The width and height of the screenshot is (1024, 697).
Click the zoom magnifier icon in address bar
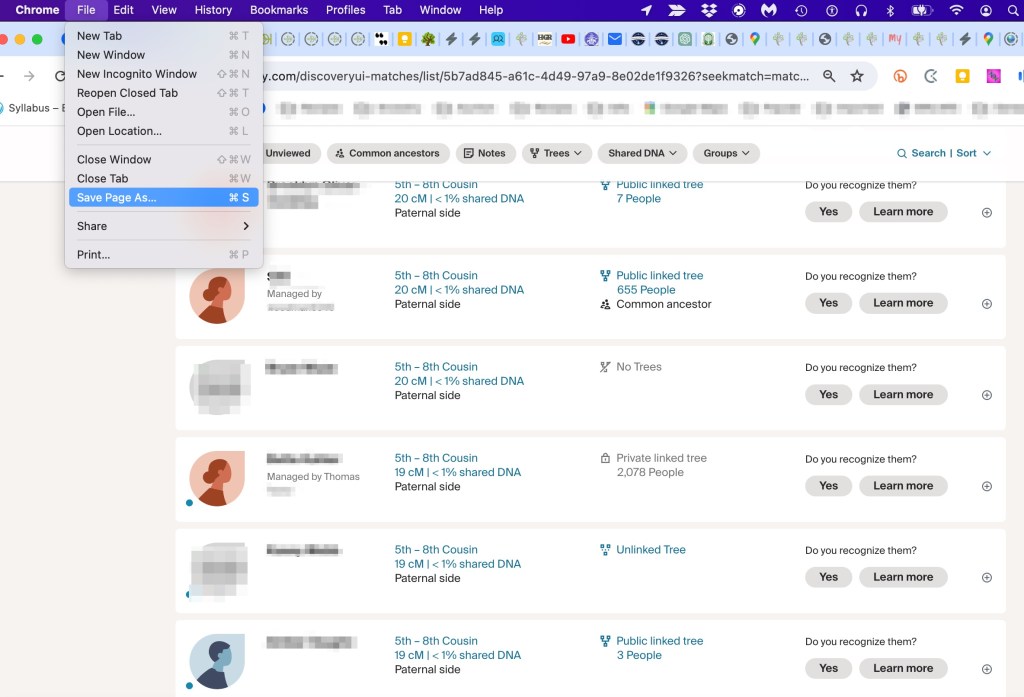tap(829, 76)
